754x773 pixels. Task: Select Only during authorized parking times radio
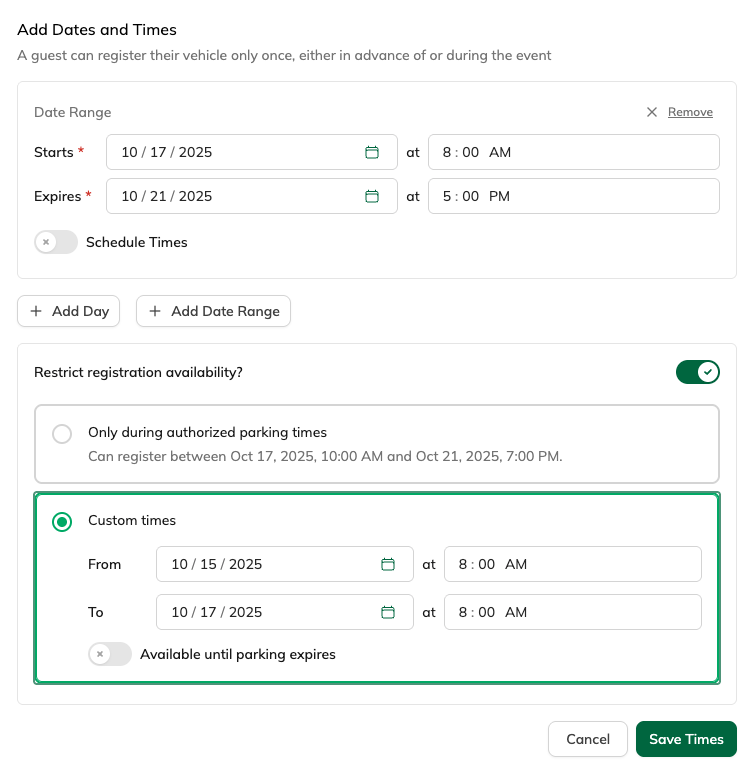62,434
